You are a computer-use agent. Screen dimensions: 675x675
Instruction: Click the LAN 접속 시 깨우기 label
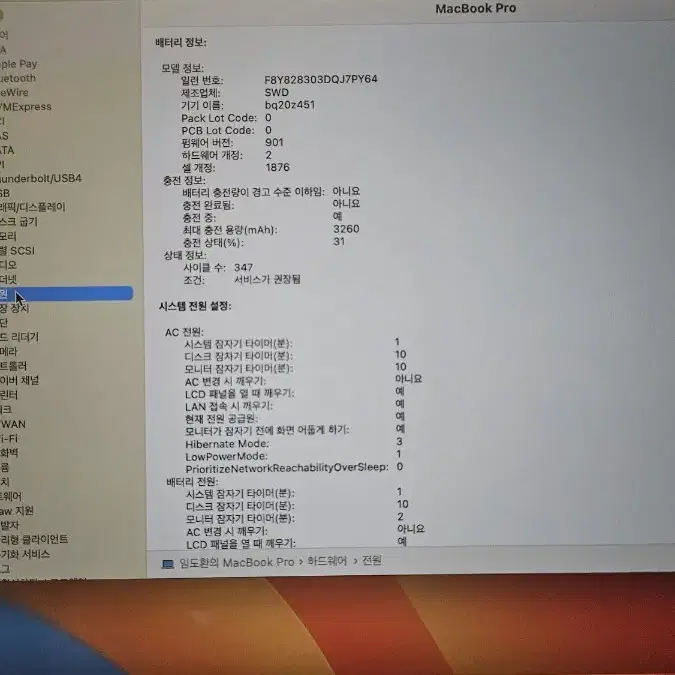229,406
